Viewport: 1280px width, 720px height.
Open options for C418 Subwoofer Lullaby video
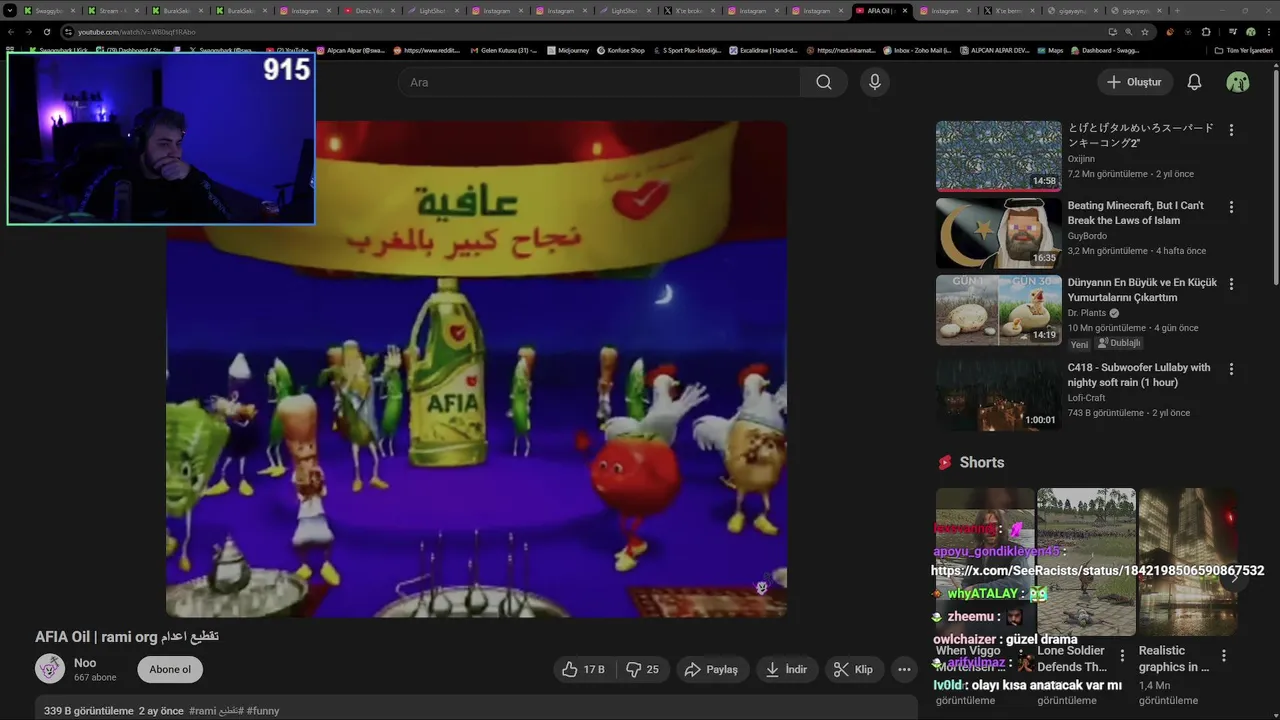(1231, 369)
